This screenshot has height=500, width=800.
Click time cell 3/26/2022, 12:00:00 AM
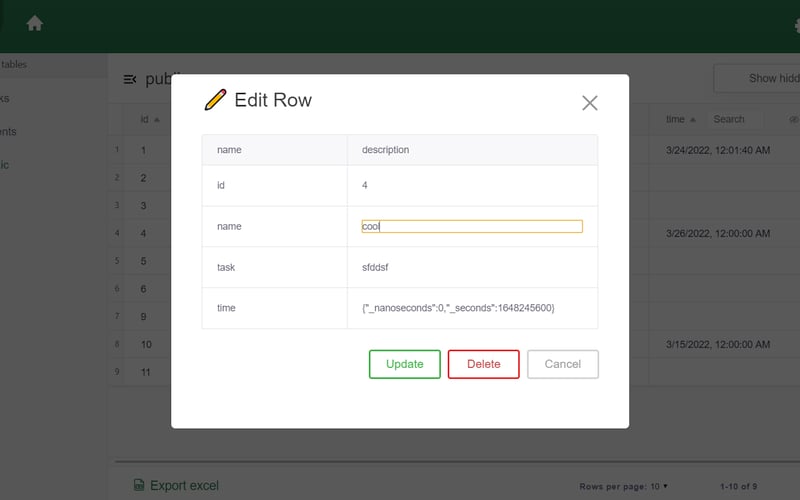718,234
